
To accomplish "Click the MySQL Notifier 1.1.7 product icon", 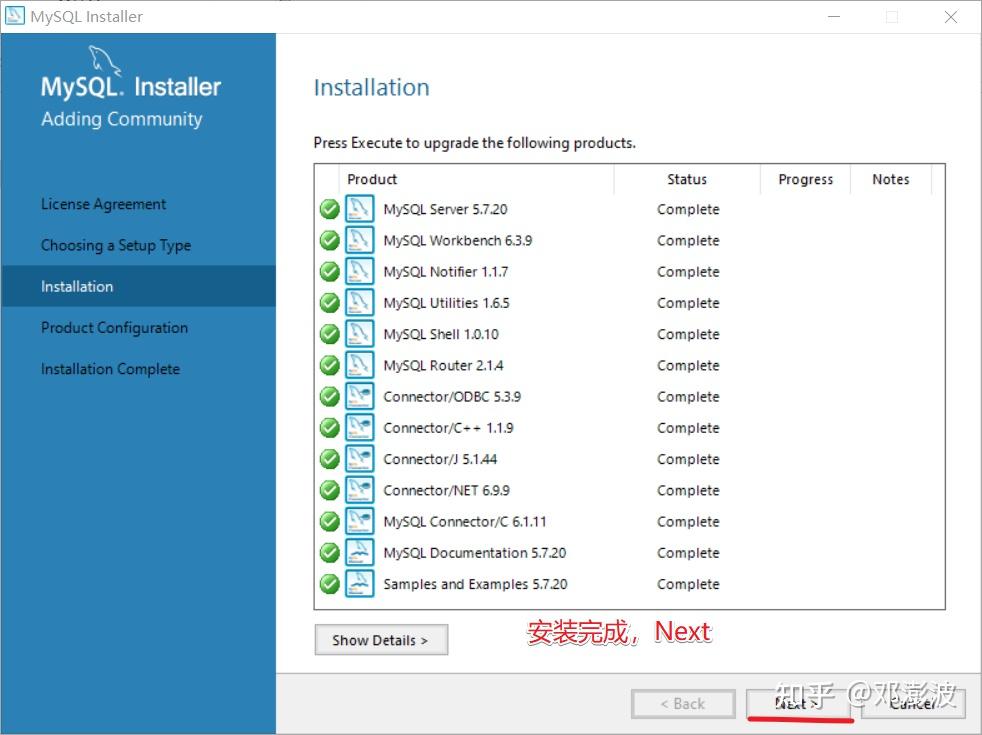I will [x=359, y=271].
